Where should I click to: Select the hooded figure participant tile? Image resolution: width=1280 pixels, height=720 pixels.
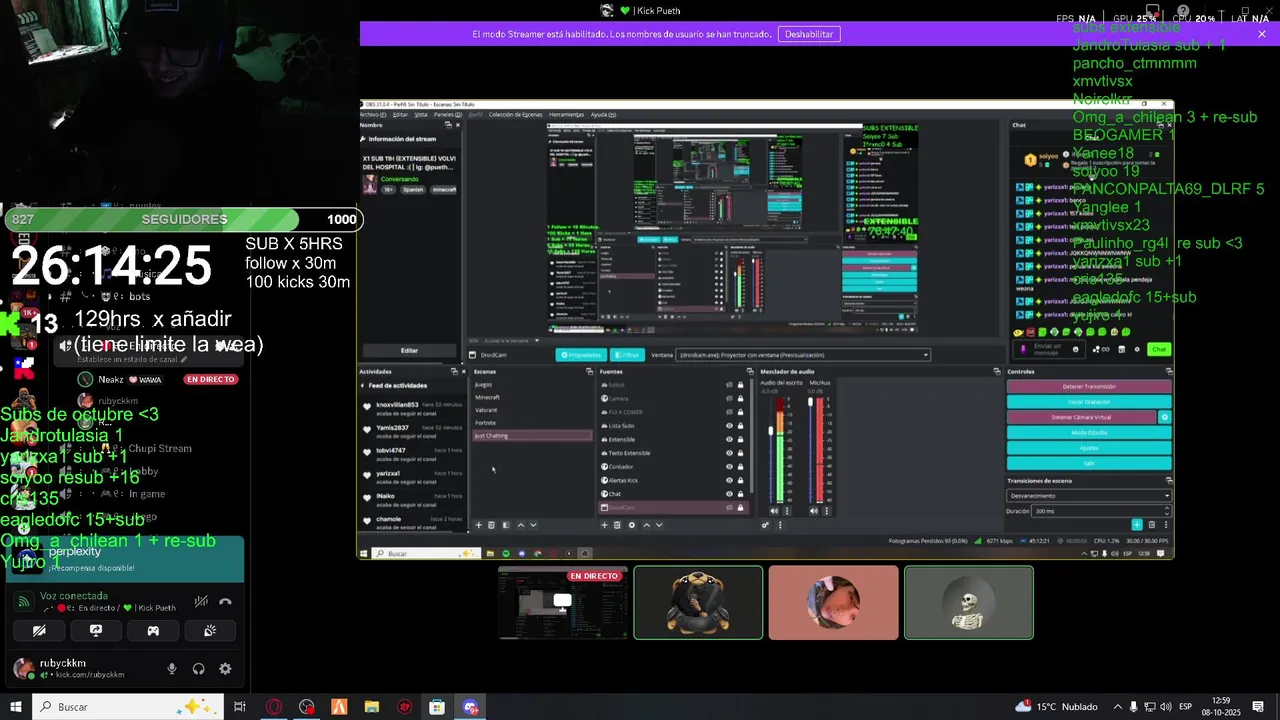[698, 602]
